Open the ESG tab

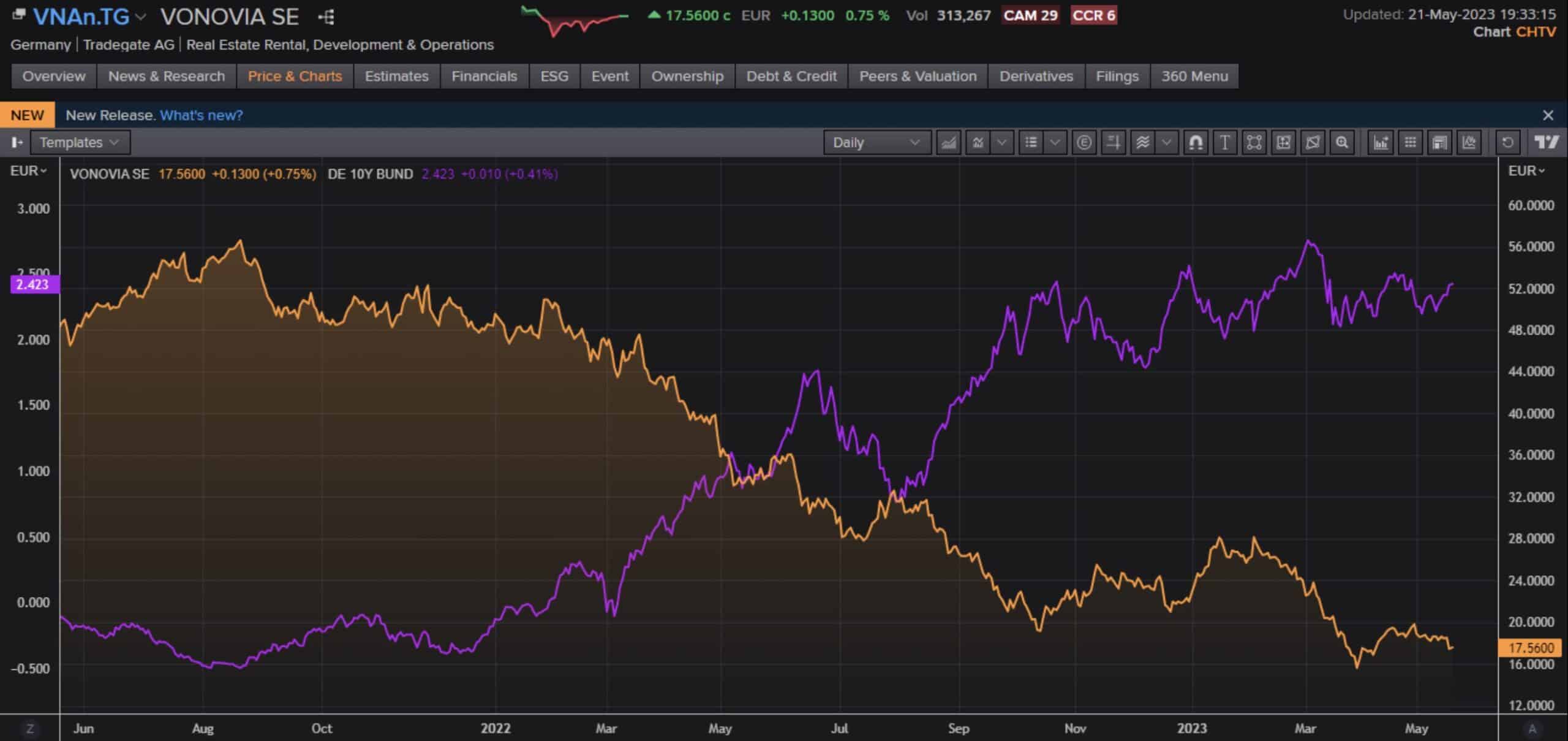(x=554, y=76)
